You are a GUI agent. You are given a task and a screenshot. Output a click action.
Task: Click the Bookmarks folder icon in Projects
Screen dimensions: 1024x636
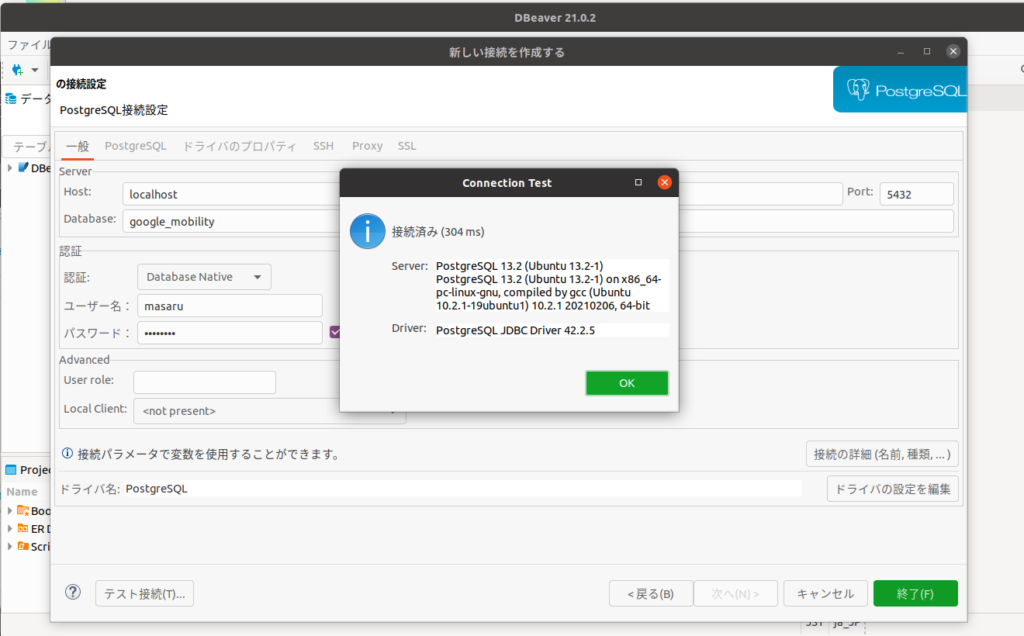point(23,510)
